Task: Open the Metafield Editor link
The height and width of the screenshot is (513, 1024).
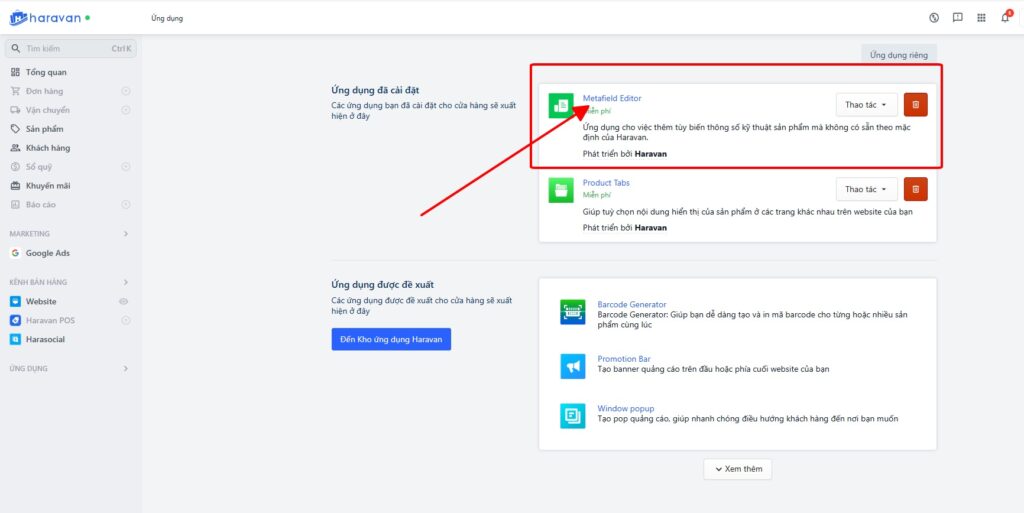Action: [x=612, y=98]
